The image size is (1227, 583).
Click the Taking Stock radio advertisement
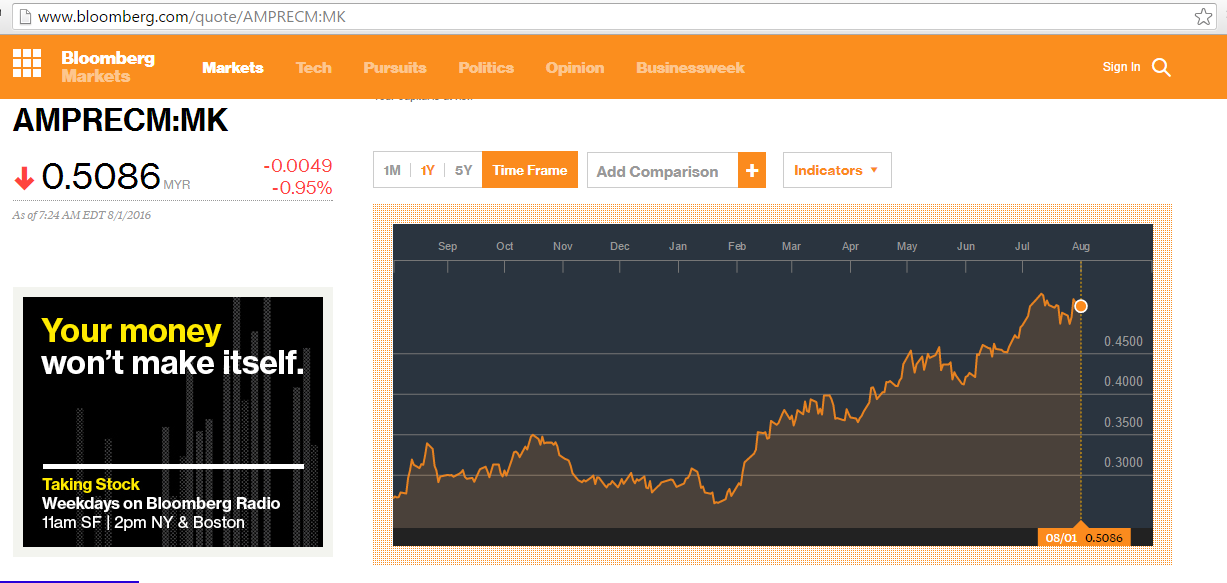(173, 422)
